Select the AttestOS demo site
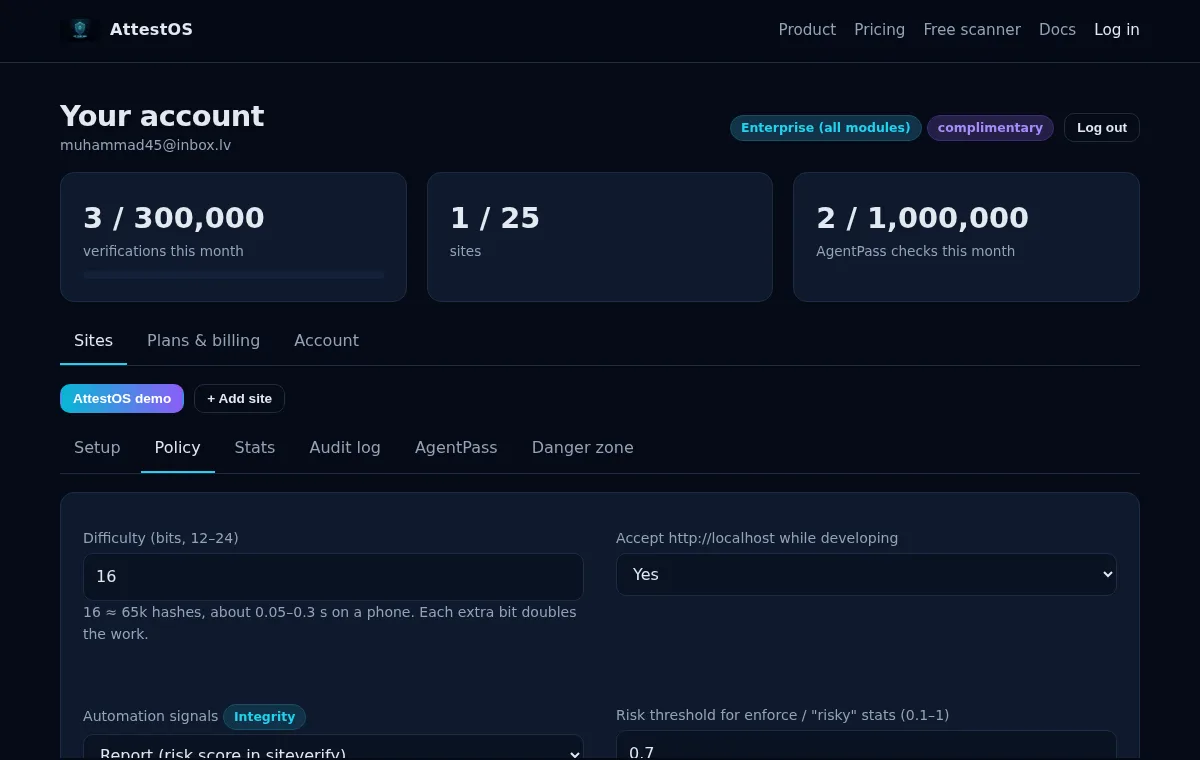The width and height of the screenshot is (1200, 760). pyautogui.click(x=122, y=399)
